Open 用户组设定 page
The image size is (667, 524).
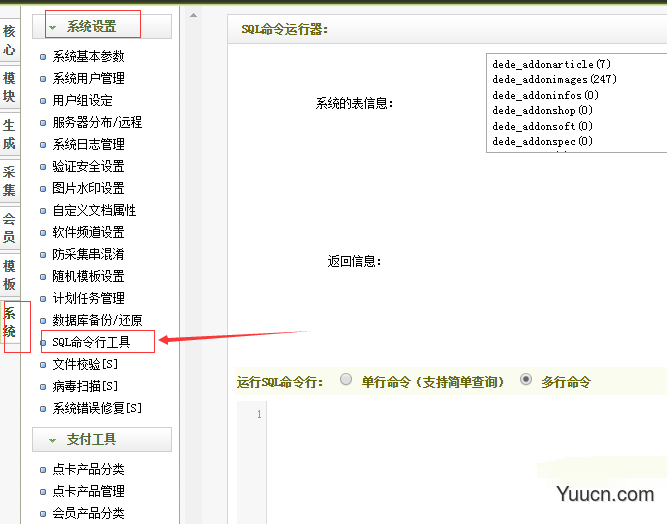click(x=82, y=100)
